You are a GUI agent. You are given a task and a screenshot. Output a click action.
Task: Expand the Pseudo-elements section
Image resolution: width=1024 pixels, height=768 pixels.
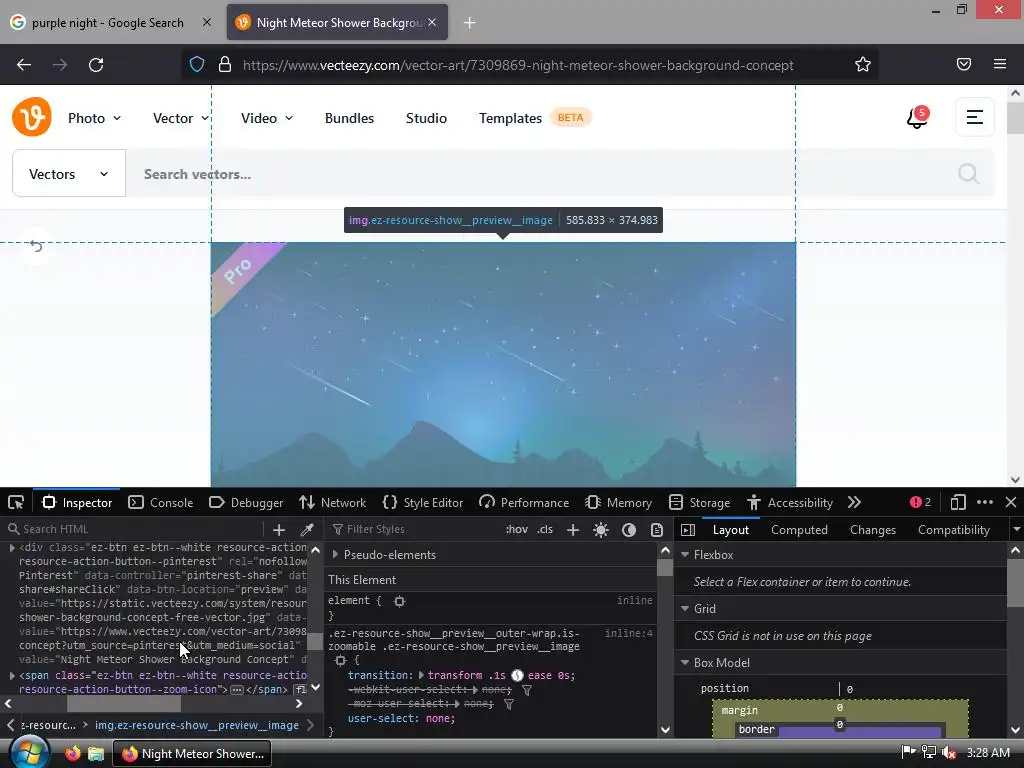tap(335, 554)
